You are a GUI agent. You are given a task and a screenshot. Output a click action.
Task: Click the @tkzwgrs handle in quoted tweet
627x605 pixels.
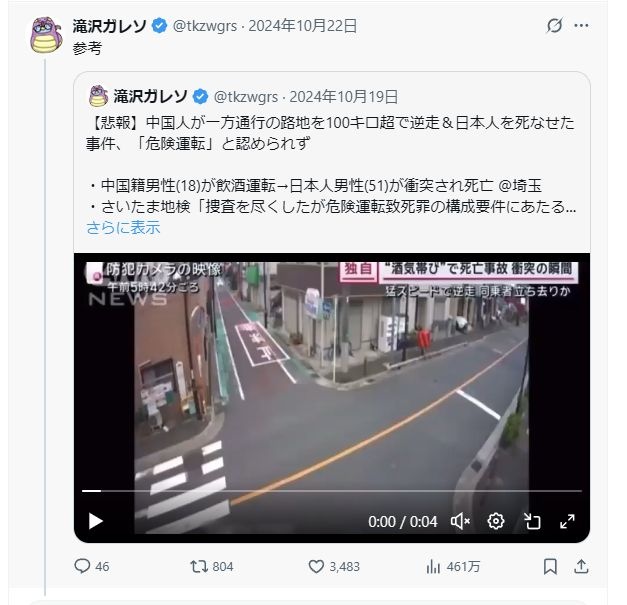pyautogui.click(x=246, y=97)
